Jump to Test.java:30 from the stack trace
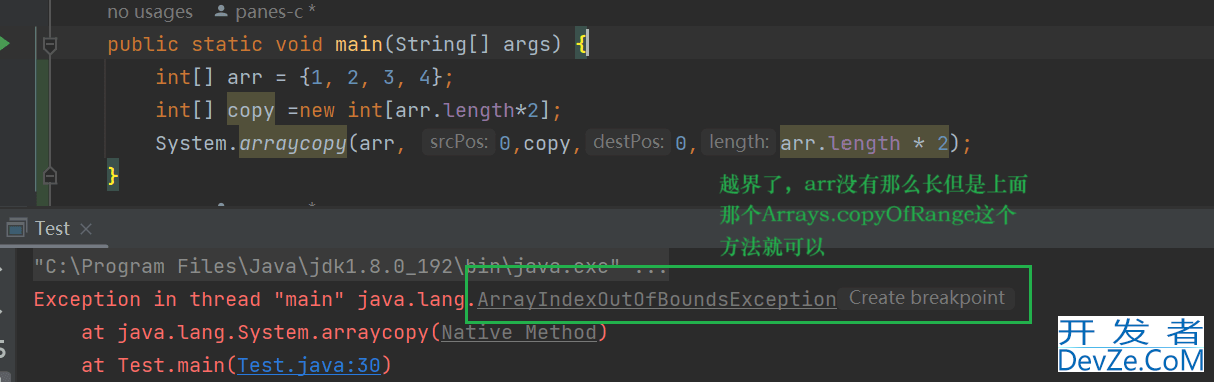 [x=309, y=366]
